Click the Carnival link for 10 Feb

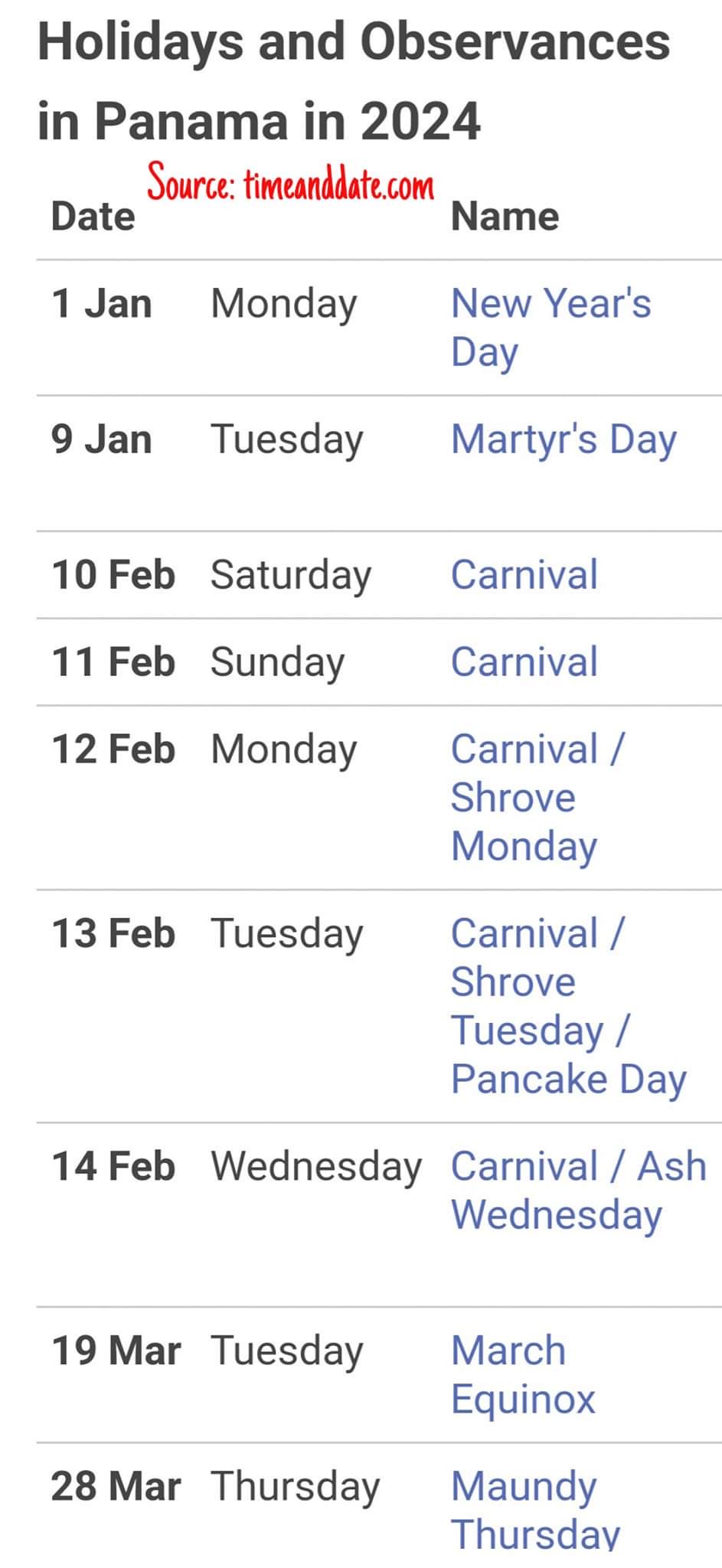pos(524,575)
